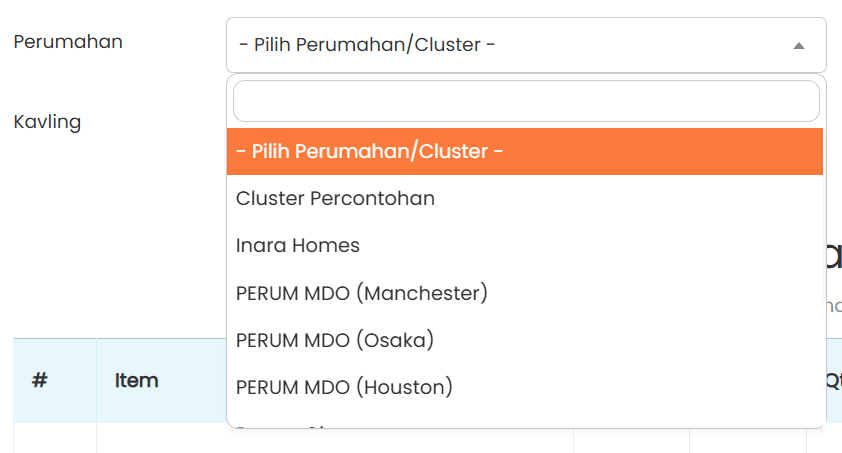Image resolution: width=842 pixels, height=453 pixels.
Task: Click the 'Kavling' field label
Action: (x=47, y=122)
